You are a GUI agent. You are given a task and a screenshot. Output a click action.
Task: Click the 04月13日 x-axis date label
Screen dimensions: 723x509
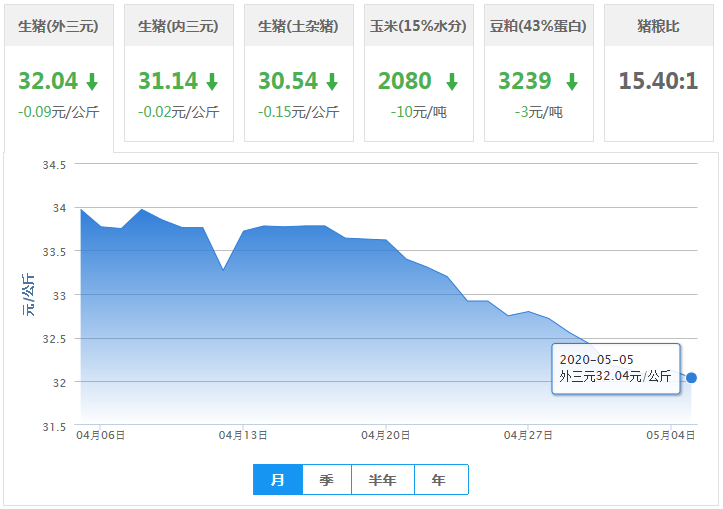pyautogui.click(x=243, y=435)
